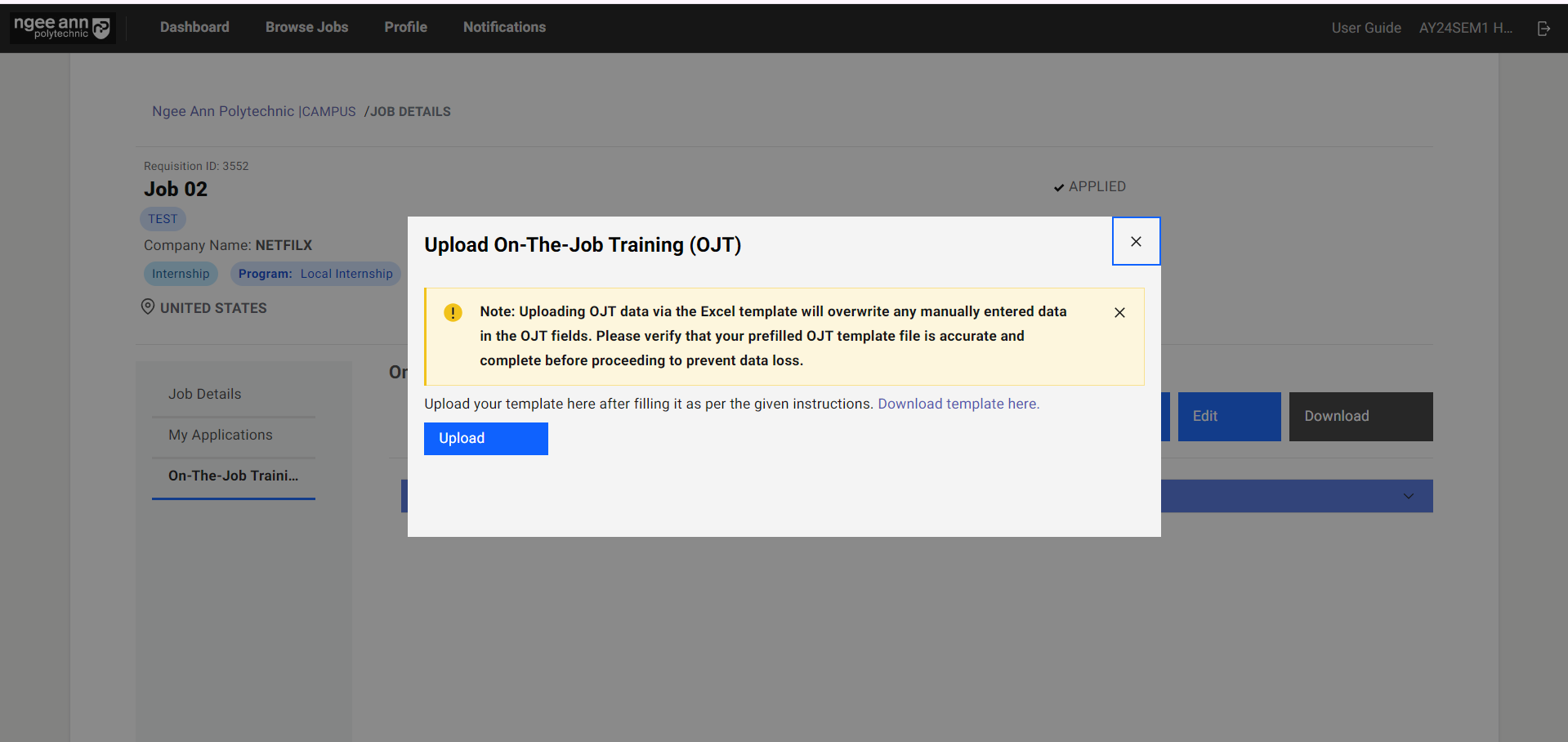Viewport: 1568px width, 742px height.
Task: Open the AY24SEM1 account selector
Action: point(1465,27)
